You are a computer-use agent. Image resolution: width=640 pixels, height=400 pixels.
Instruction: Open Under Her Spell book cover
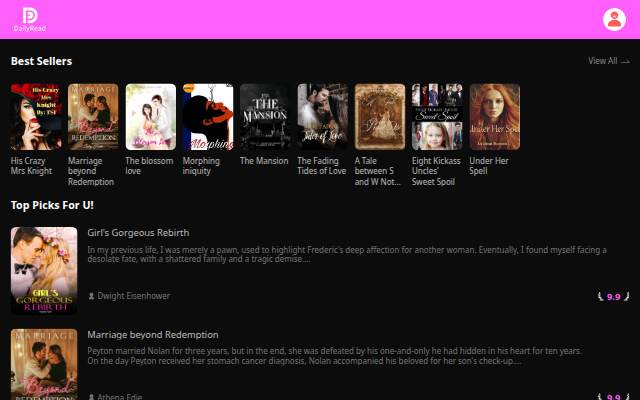tap(495, 117)
